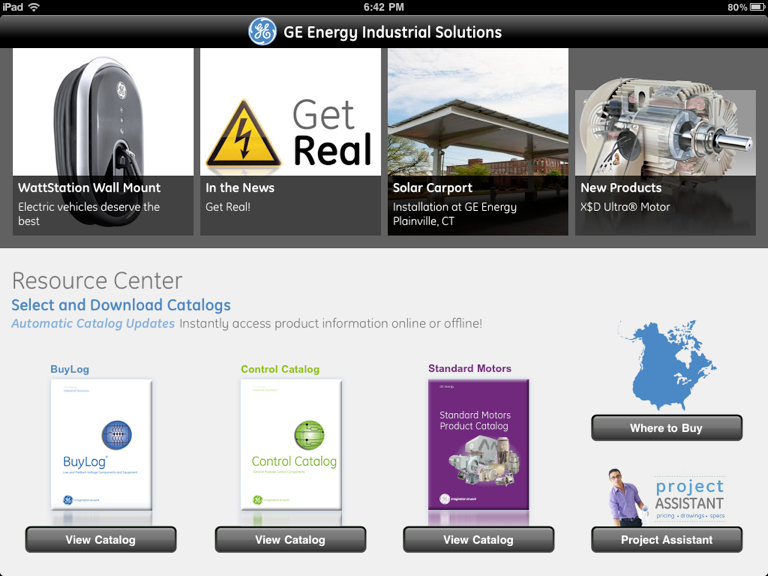Open the Get Real news tile

click(x=290, y=142)
